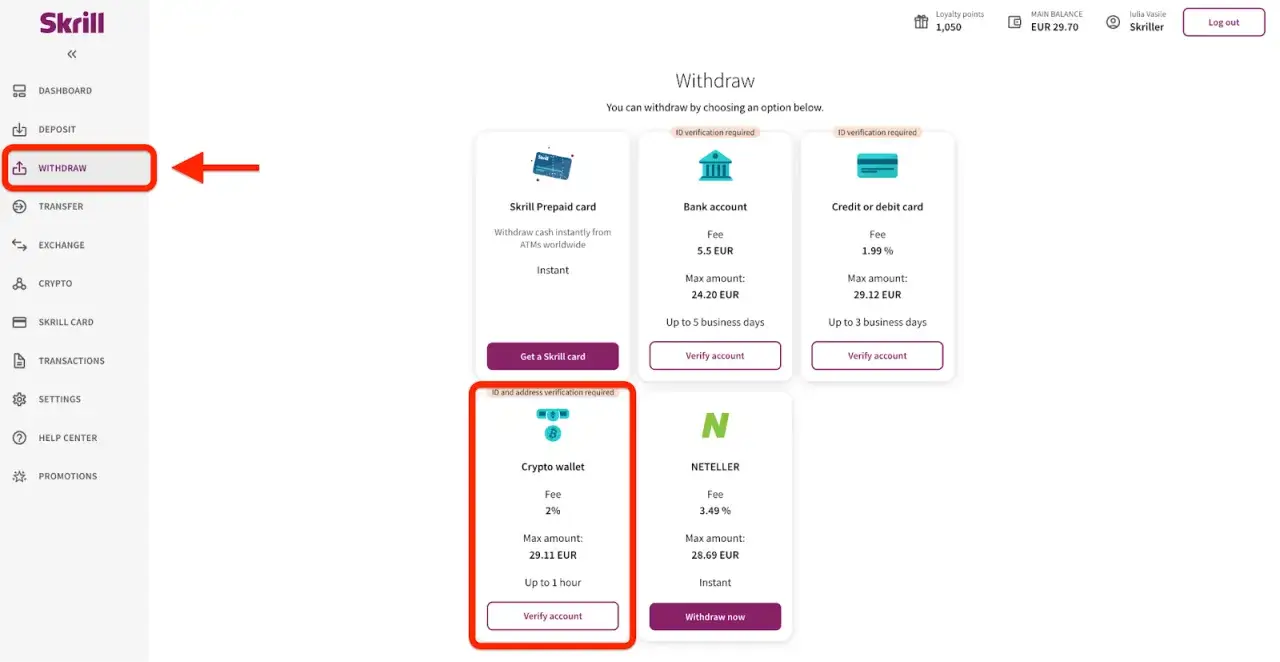Click Log out in the top bar
1280x662 pixels.
tap(1223, 21)
